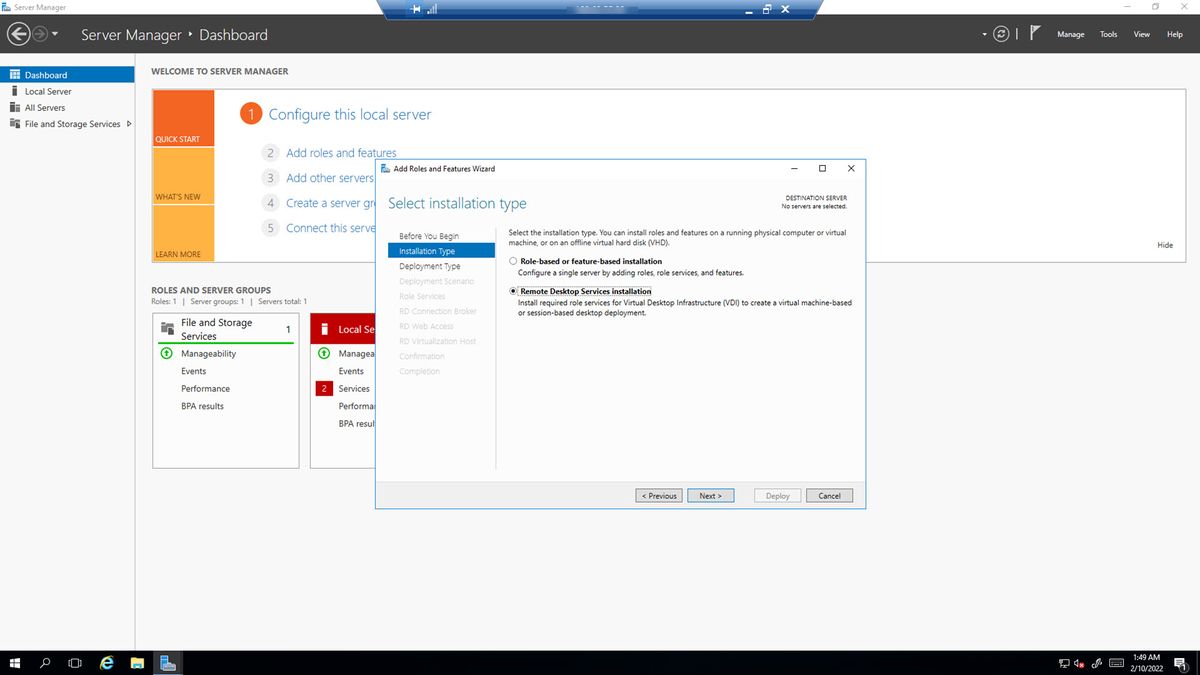
Task: Select Local Server in the left navigation
Action: [67, 91]
